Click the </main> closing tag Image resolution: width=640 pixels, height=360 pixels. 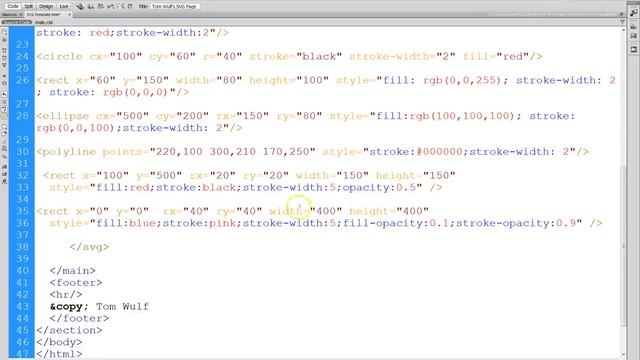[73, 271]
